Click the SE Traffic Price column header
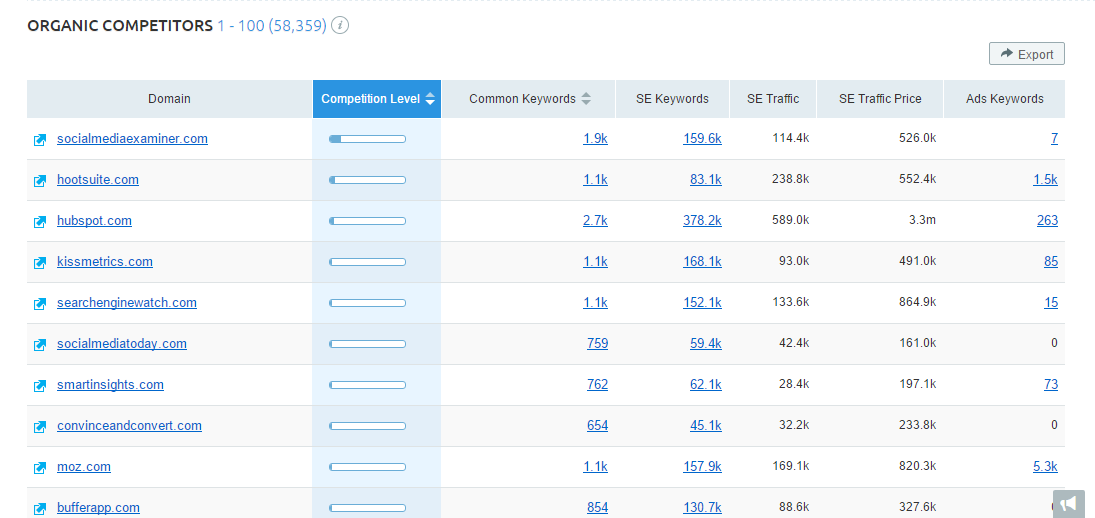The image size is (1095, 518). tap(880, 98)
